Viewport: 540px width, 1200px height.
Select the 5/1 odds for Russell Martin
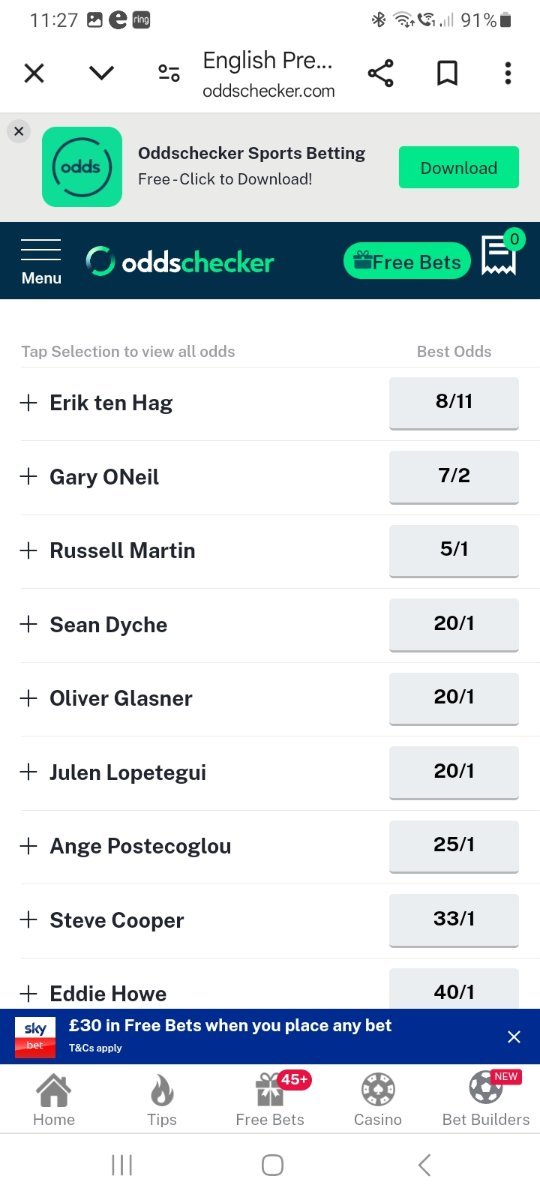pyautogui.click(x=454, y=550)
